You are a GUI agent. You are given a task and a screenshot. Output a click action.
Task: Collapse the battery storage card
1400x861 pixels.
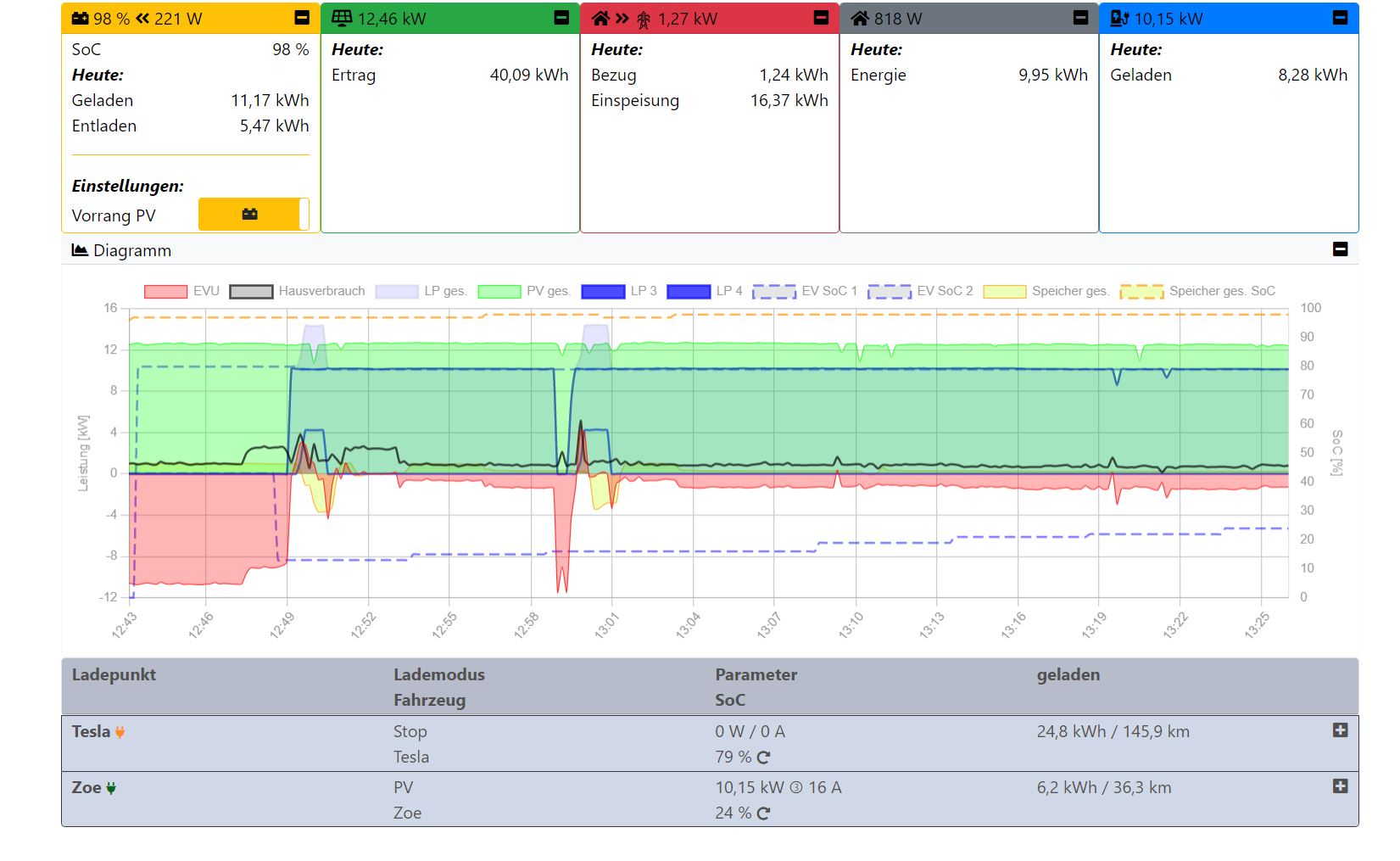[x=302, y=18]
